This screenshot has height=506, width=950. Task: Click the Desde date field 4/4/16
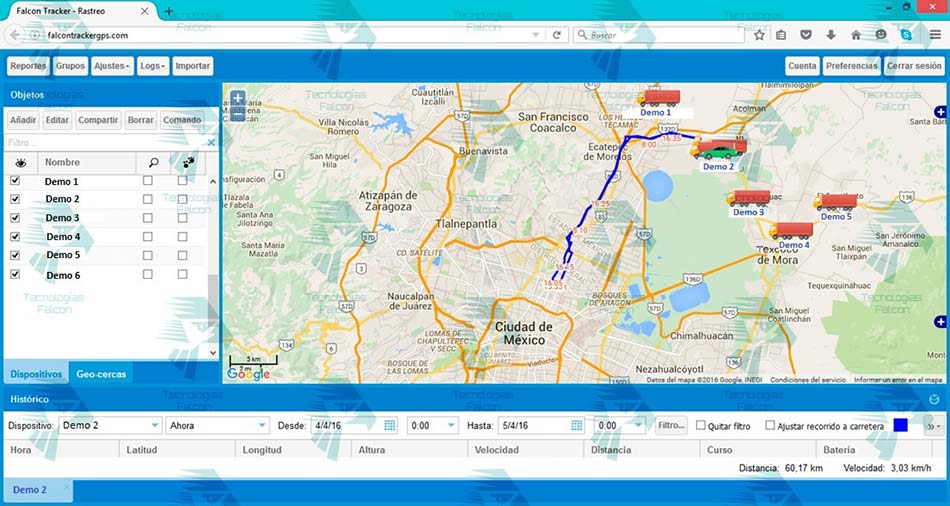(x=347, y=425)
